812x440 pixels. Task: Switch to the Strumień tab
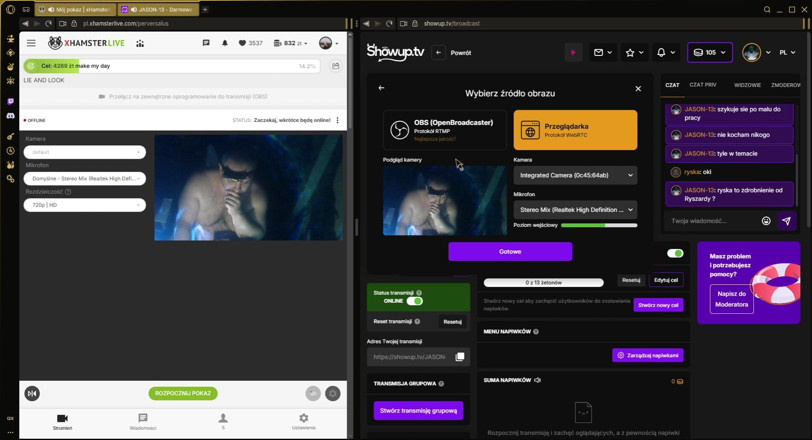(x=62, y=422)
